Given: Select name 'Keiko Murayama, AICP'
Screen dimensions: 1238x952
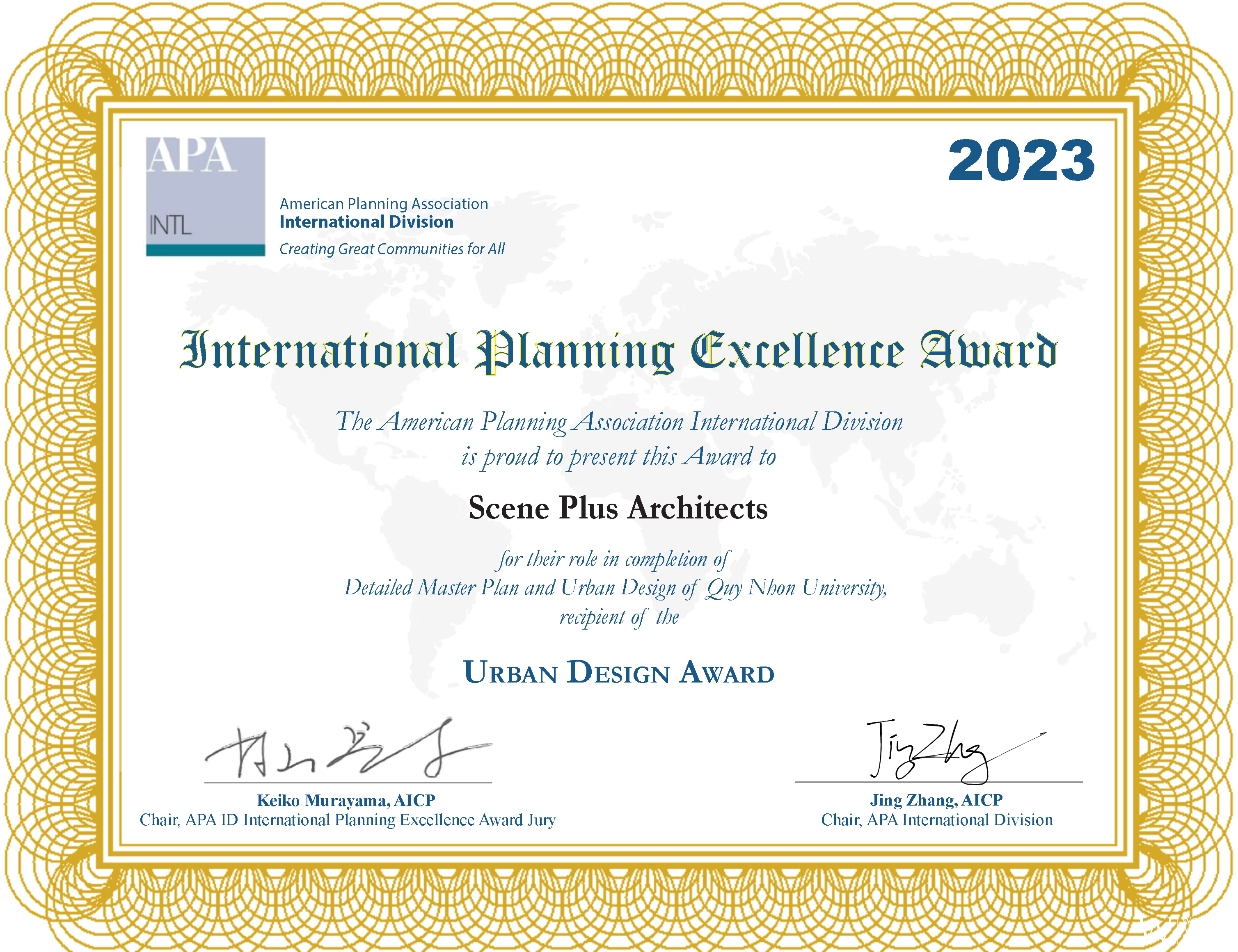Looking at the screenshot, I should coord(346,800).
